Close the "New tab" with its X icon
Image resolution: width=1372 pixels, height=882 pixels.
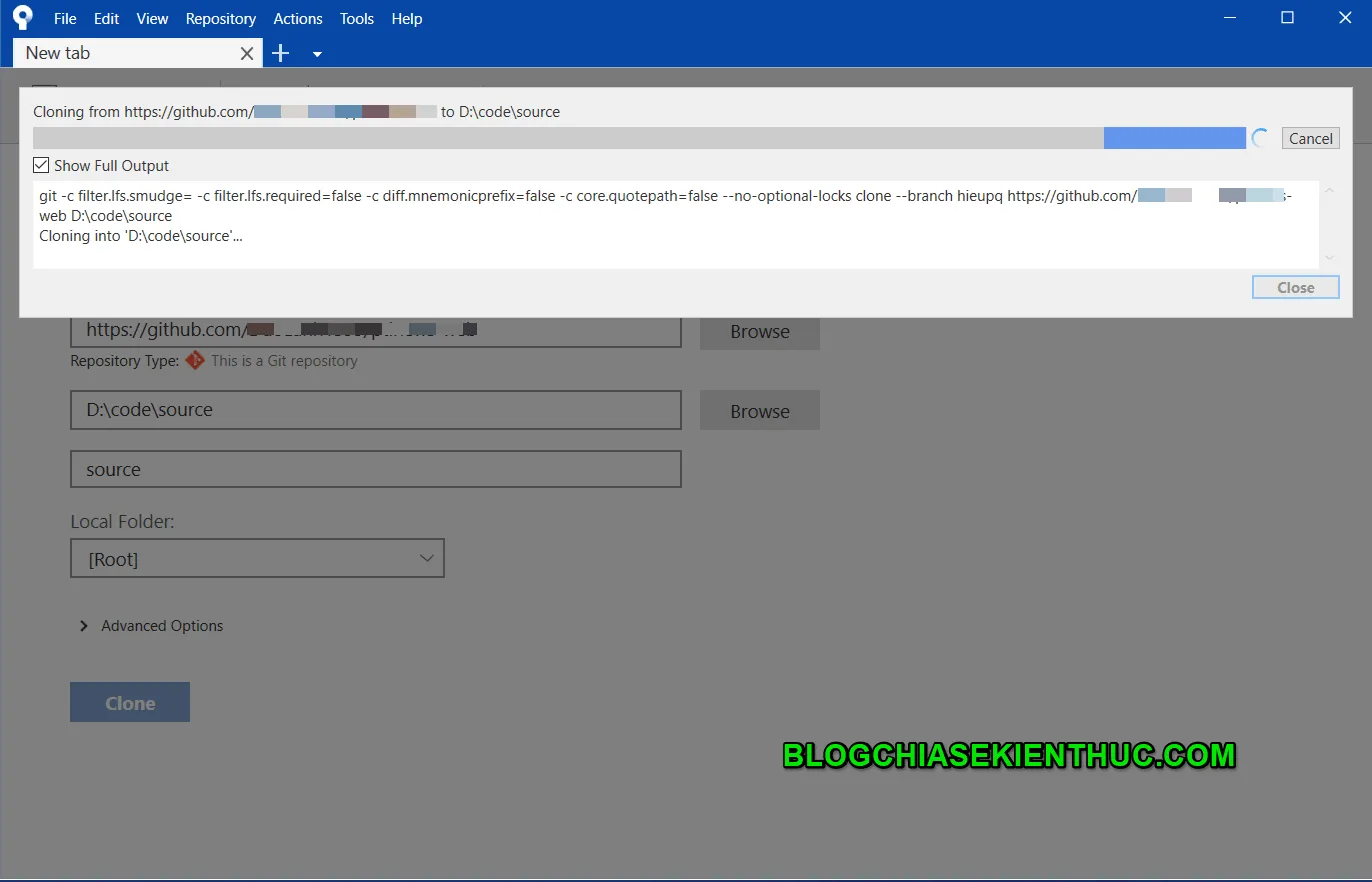tap(246, 52)
